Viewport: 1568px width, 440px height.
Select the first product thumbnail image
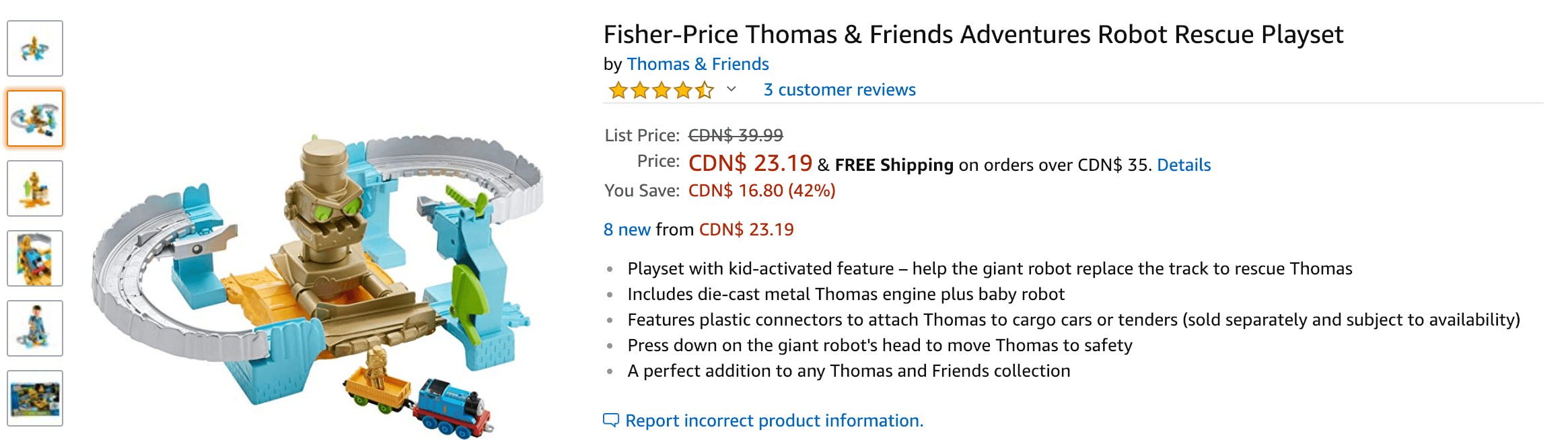tap(35, 48)
